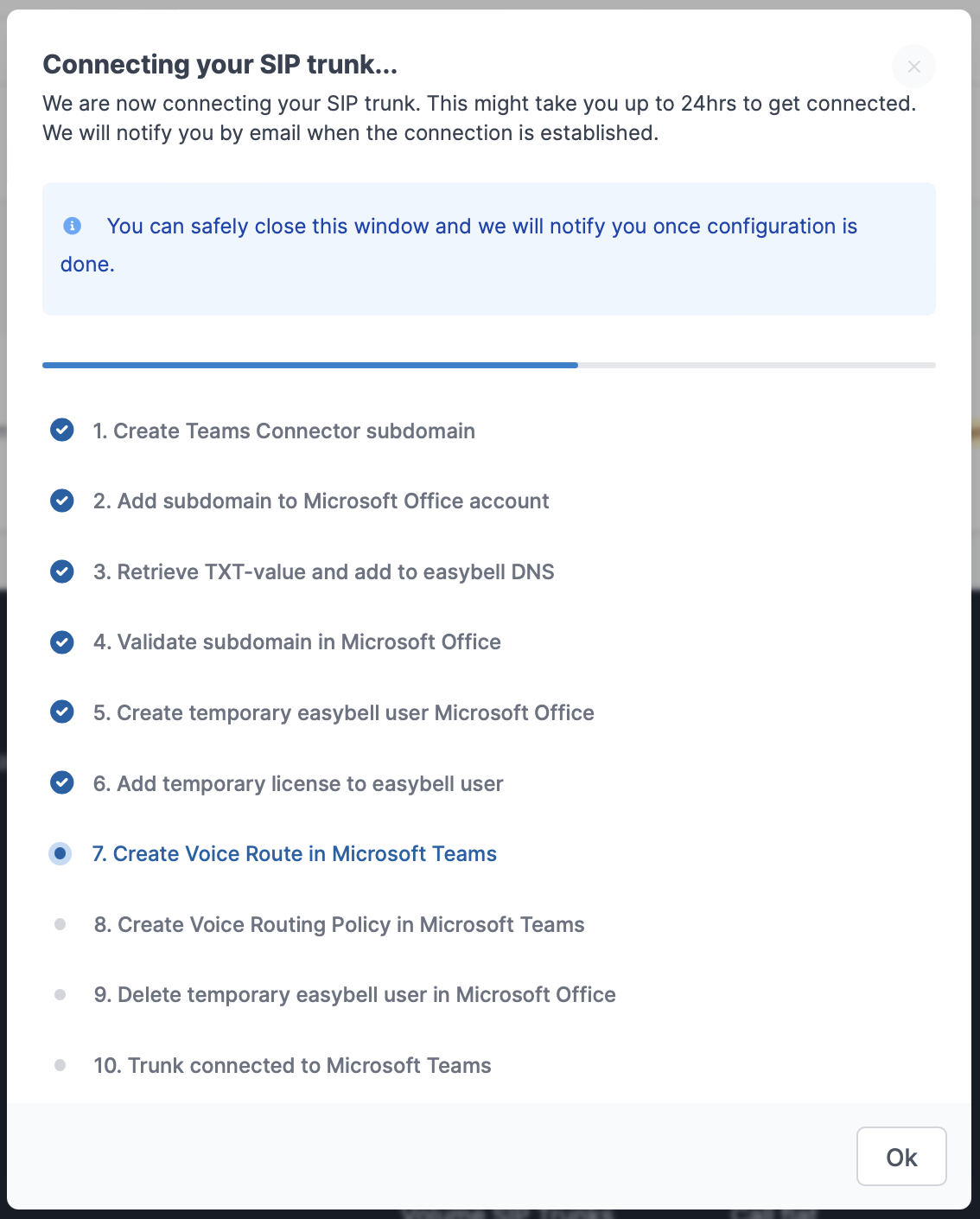Click pending dot for Voice Routing Policy step
980x1219 pixels.
coord(60,924)
